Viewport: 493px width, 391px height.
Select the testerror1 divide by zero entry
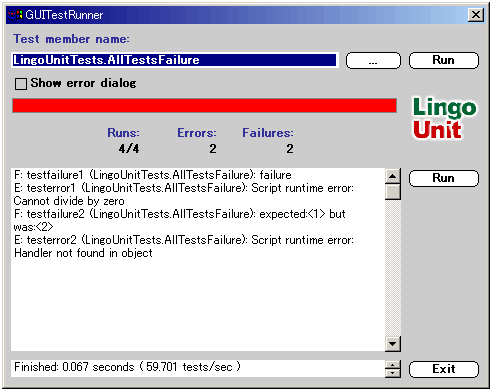pos(184,195)
